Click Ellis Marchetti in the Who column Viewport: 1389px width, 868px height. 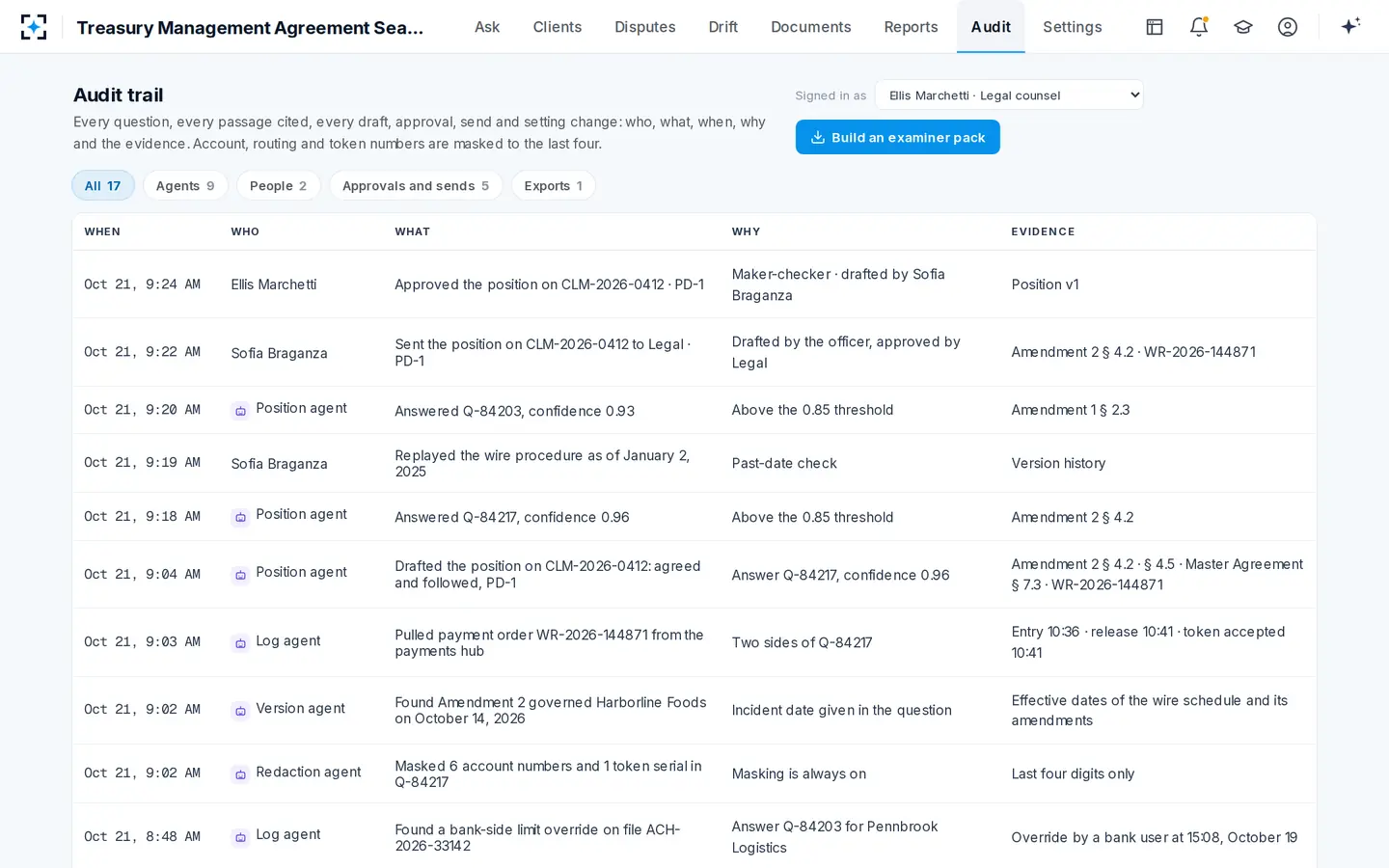[274, 285]
